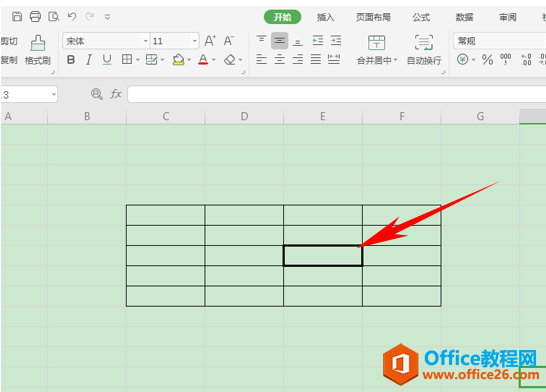Select bottom vertical alignment

click(297, 42)
